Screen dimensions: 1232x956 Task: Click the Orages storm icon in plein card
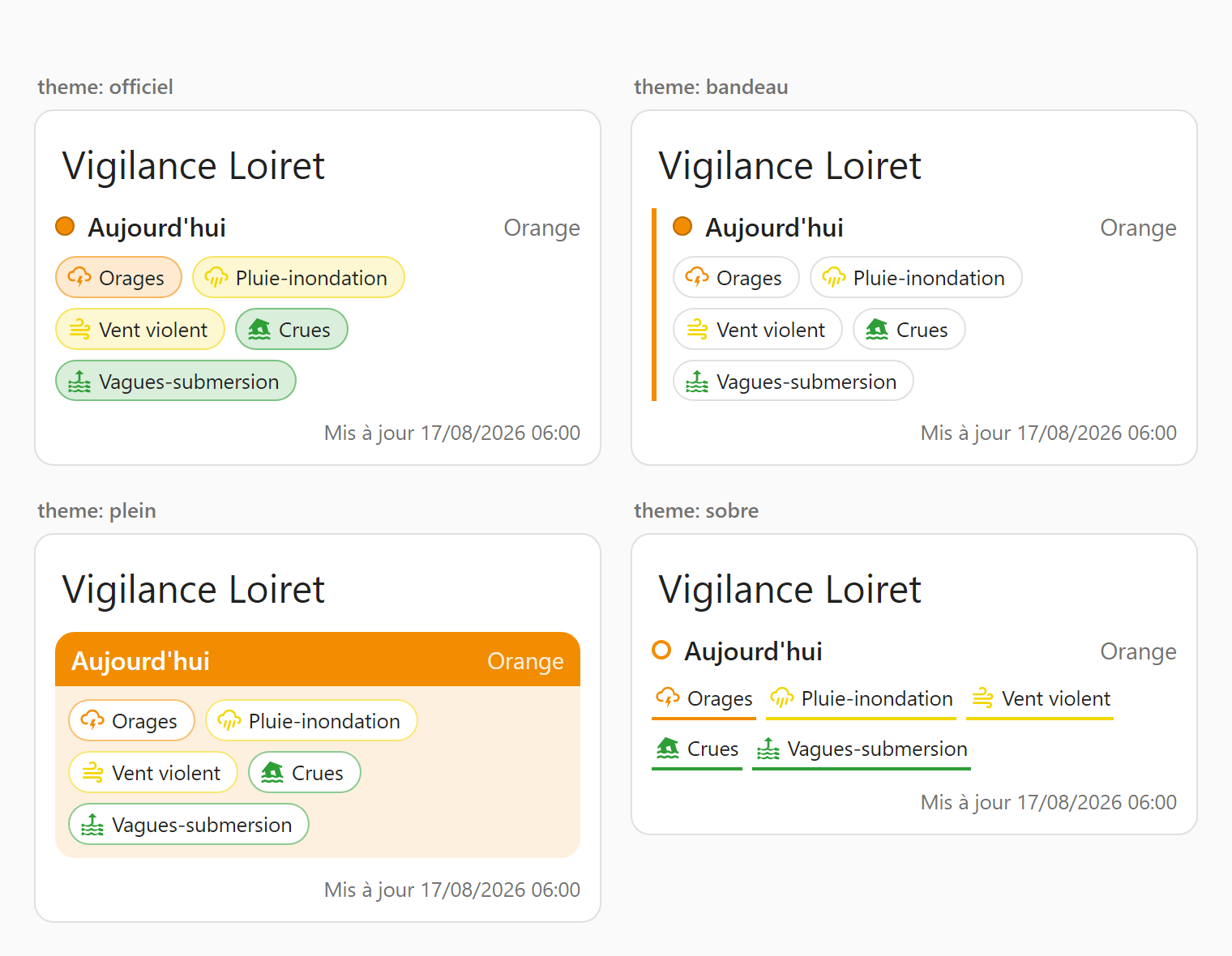coord(92,721)
